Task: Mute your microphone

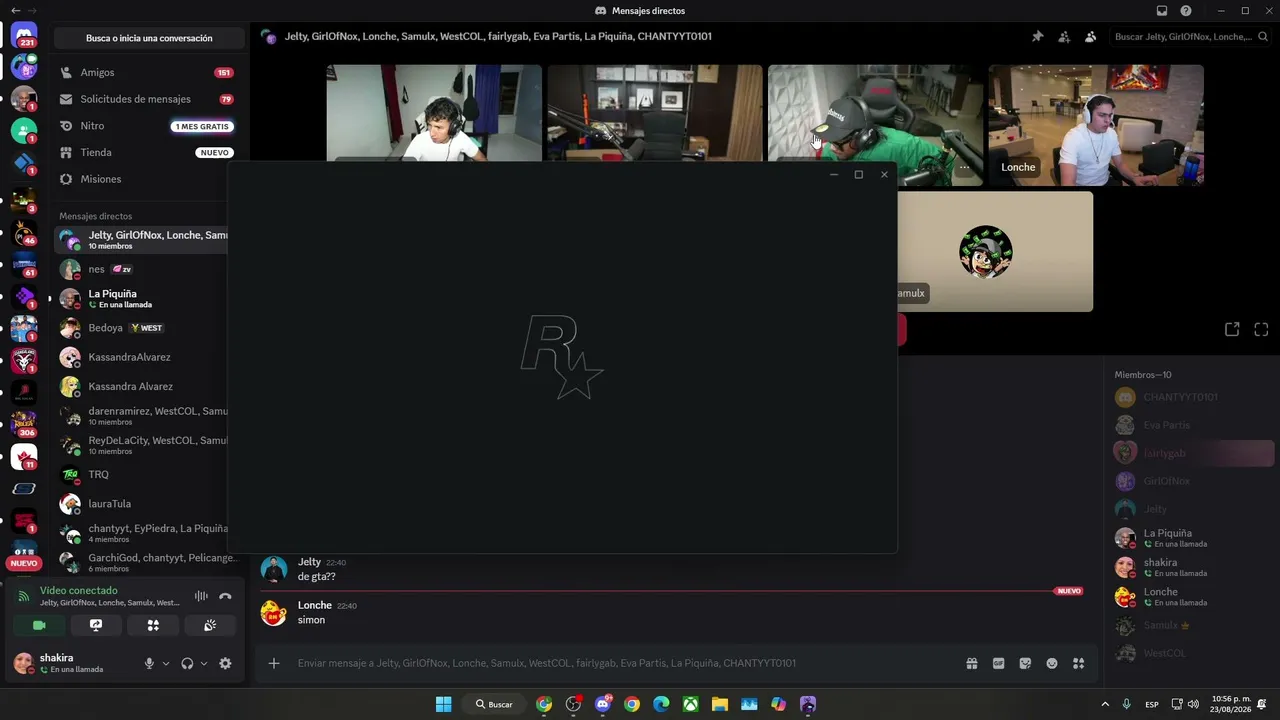Action: 149,663
